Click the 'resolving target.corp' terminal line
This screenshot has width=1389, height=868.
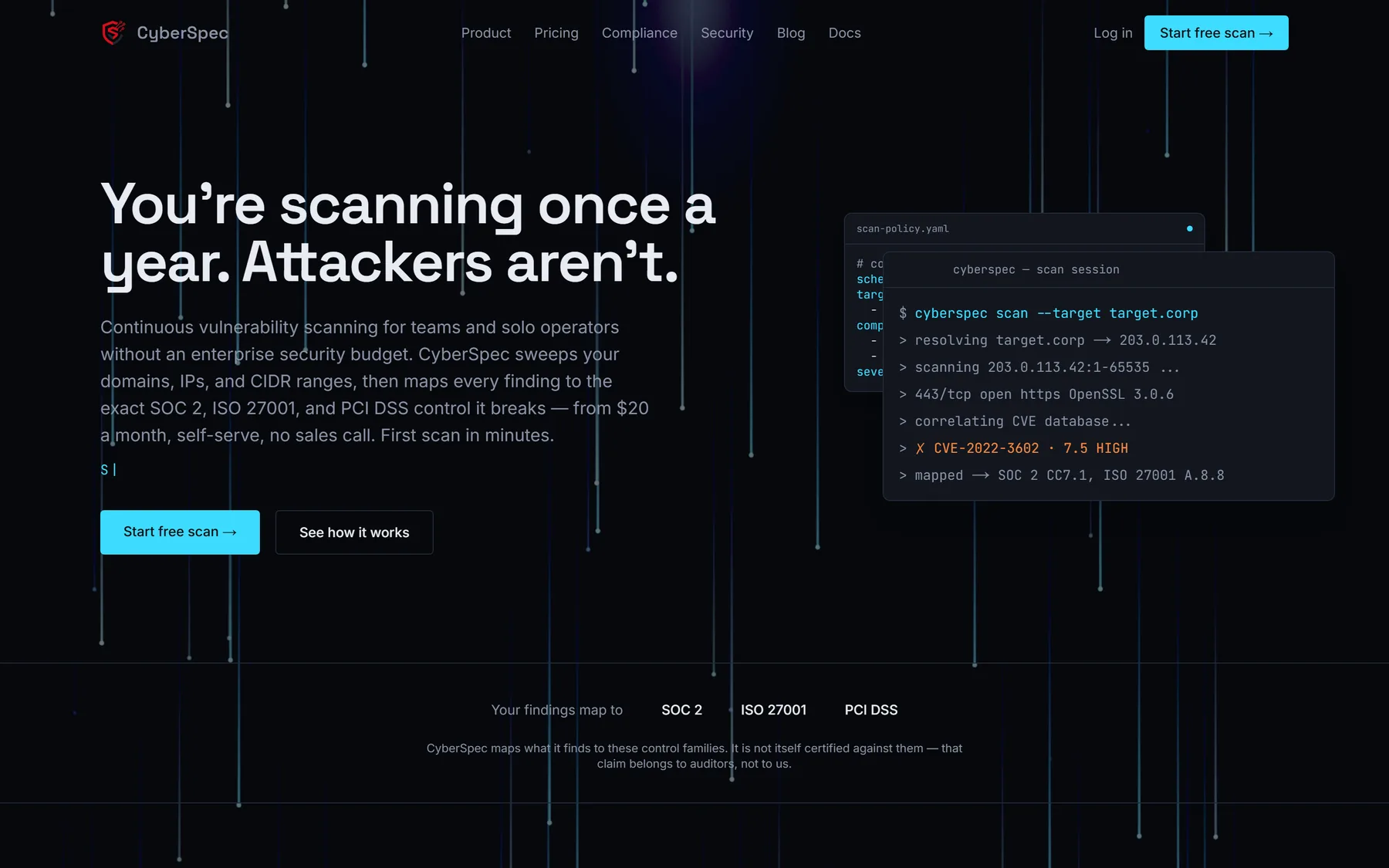point(1058,340)
